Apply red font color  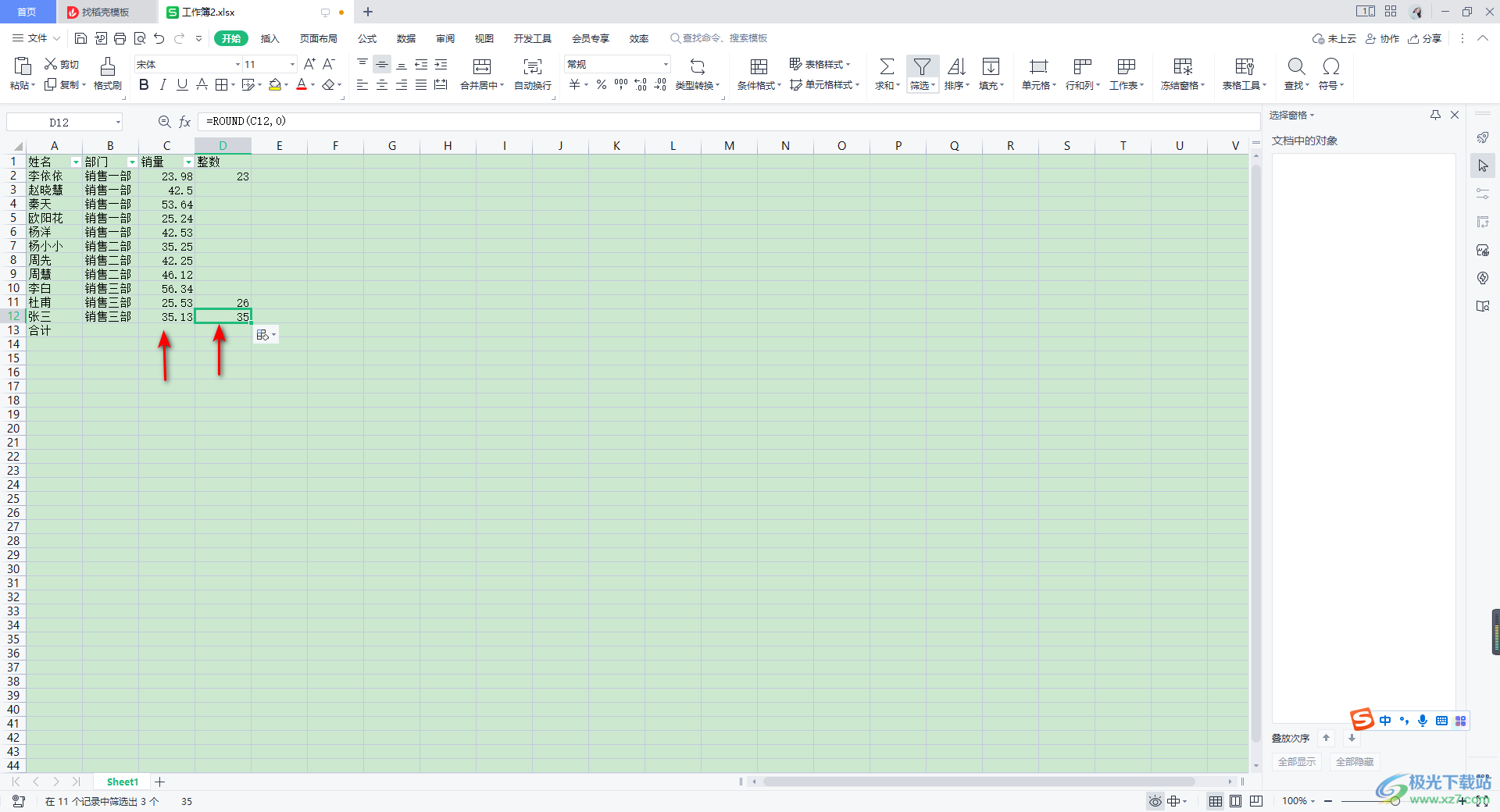coord(302,85)
